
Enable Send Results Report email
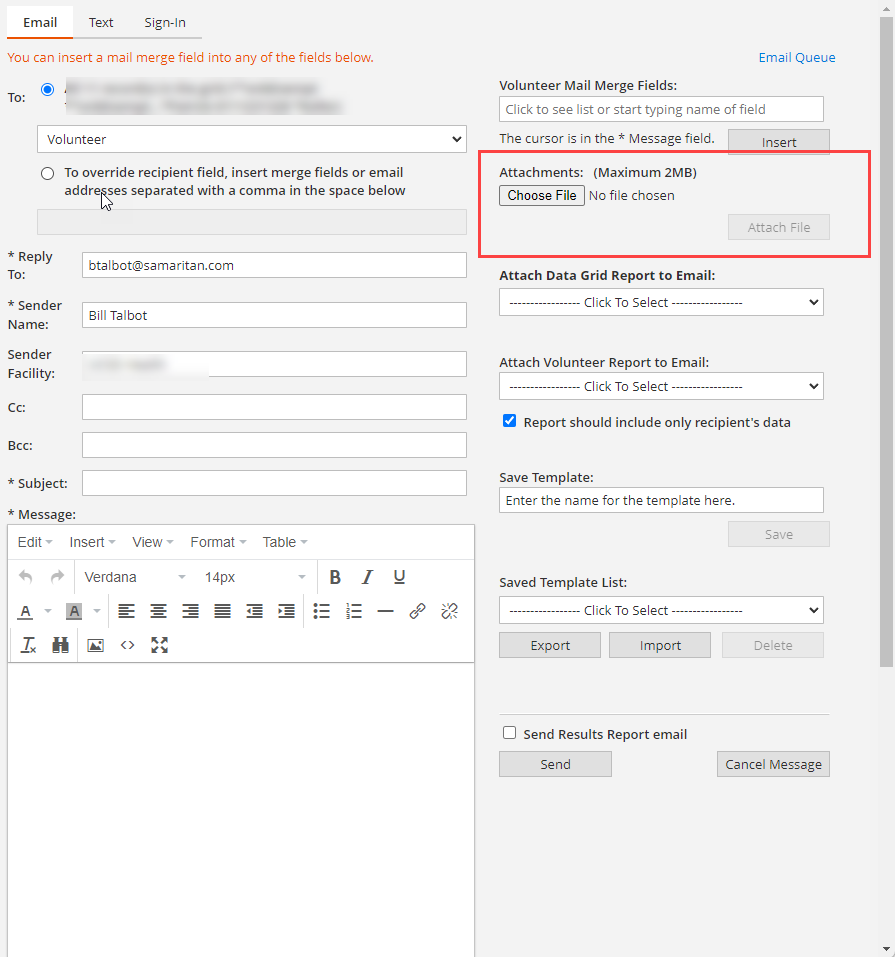click(510, 733)
